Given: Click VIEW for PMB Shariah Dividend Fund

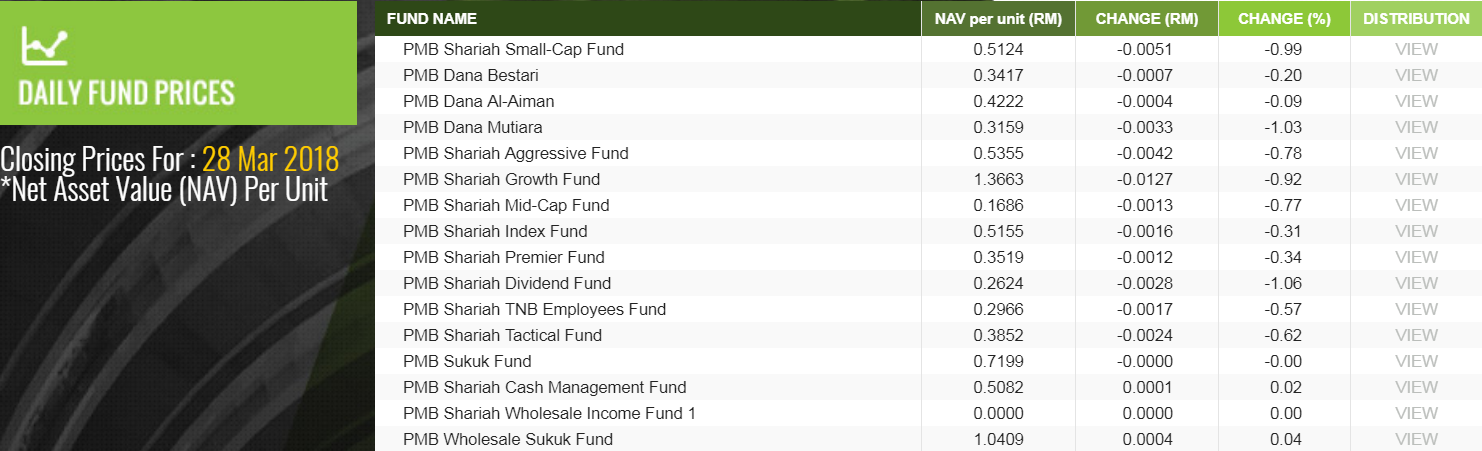Looking at the screenshot, I should [1416, 283].
